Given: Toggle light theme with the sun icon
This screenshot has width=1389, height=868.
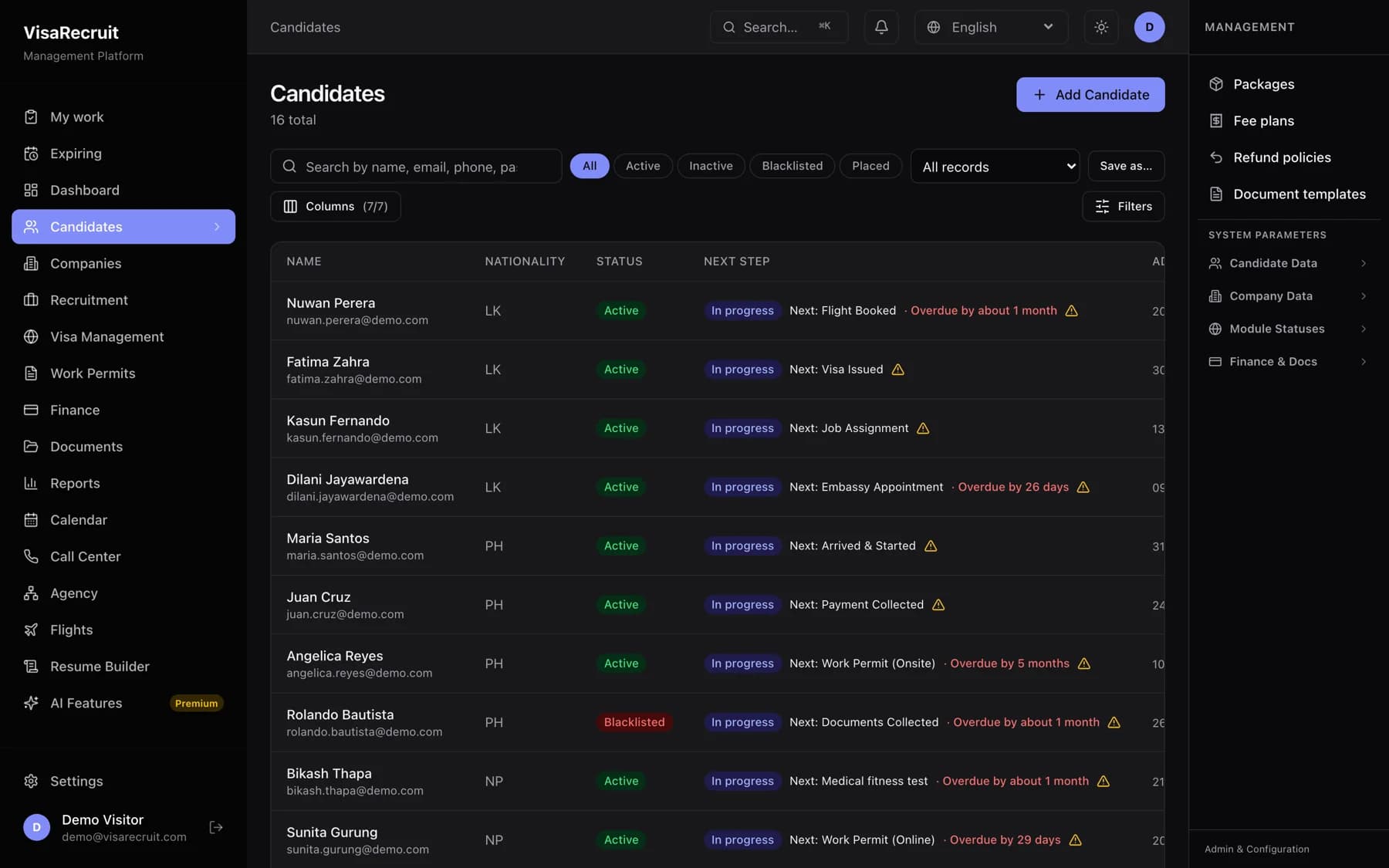Looking at the screenshot, I should click(1101, 27).
